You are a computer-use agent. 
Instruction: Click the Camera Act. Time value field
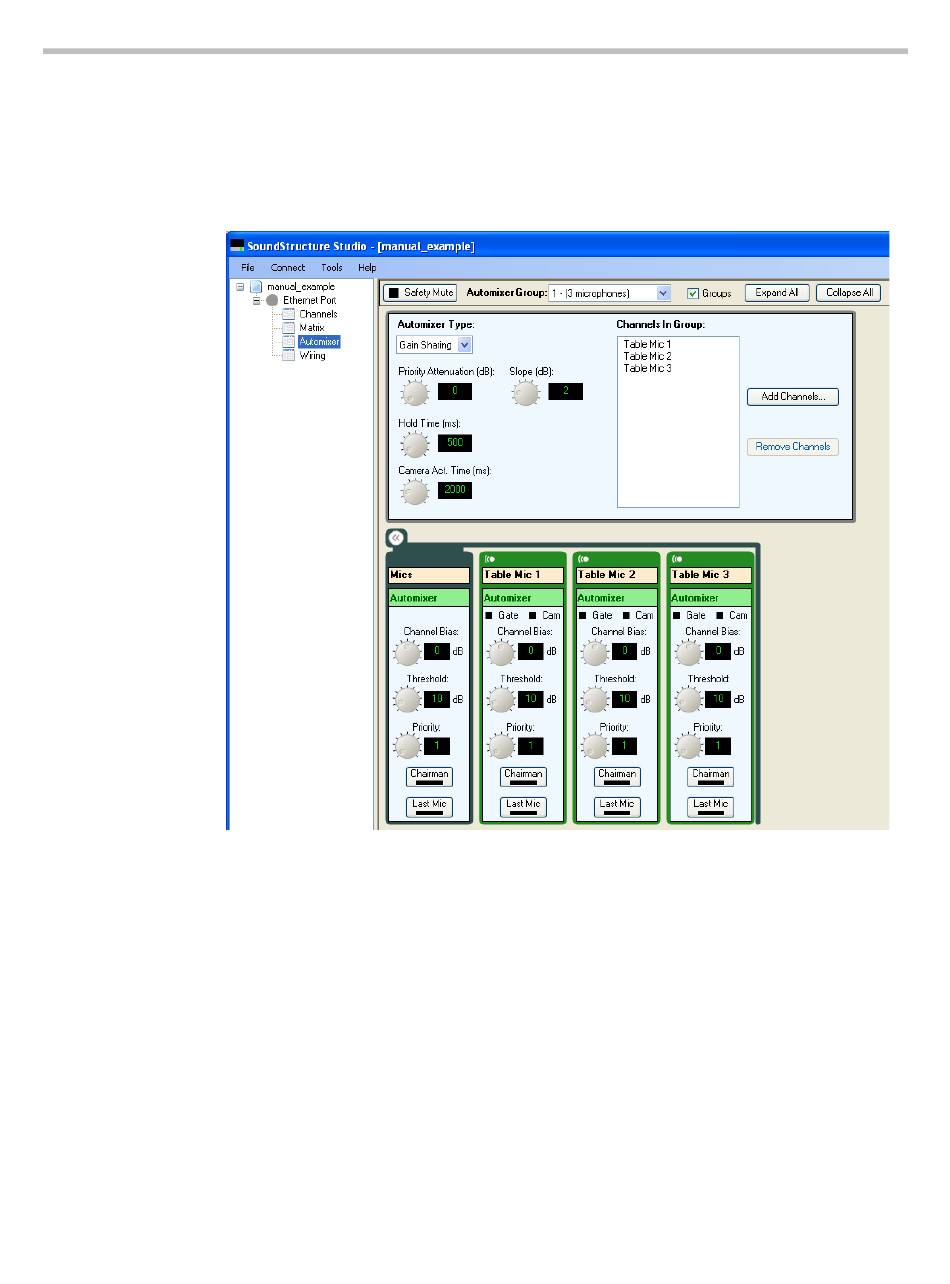pyautogui.click(x=455, y=491)
